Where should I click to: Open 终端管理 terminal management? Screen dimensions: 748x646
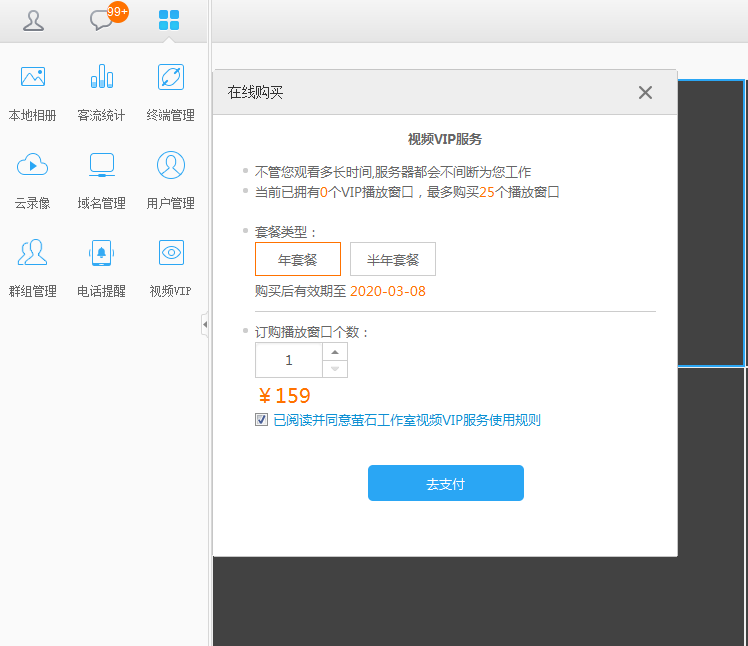tap(170, 77)
